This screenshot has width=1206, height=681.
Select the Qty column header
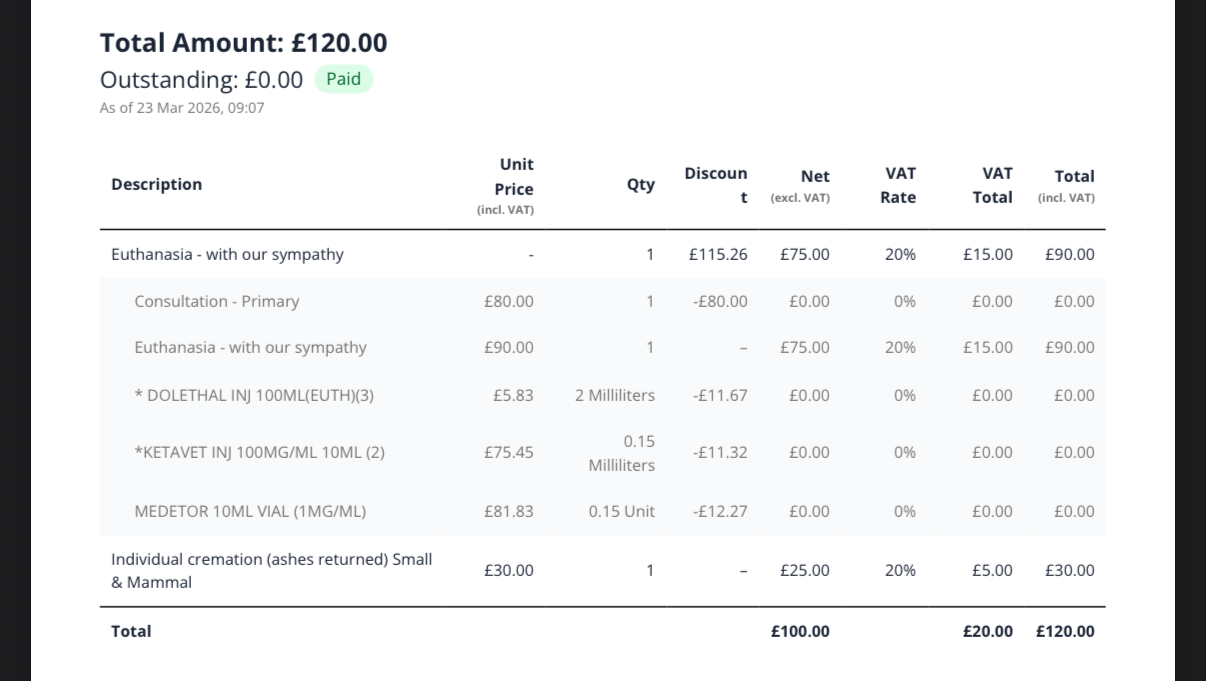click(641, 184)
